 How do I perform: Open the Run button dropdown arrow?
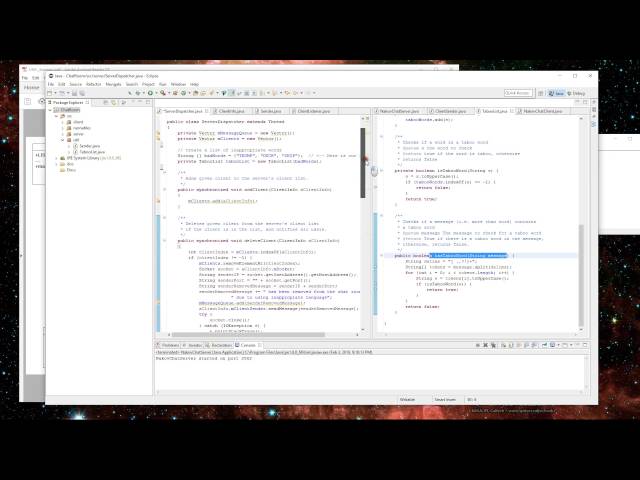pyautogui.click(x=156, y=93)
